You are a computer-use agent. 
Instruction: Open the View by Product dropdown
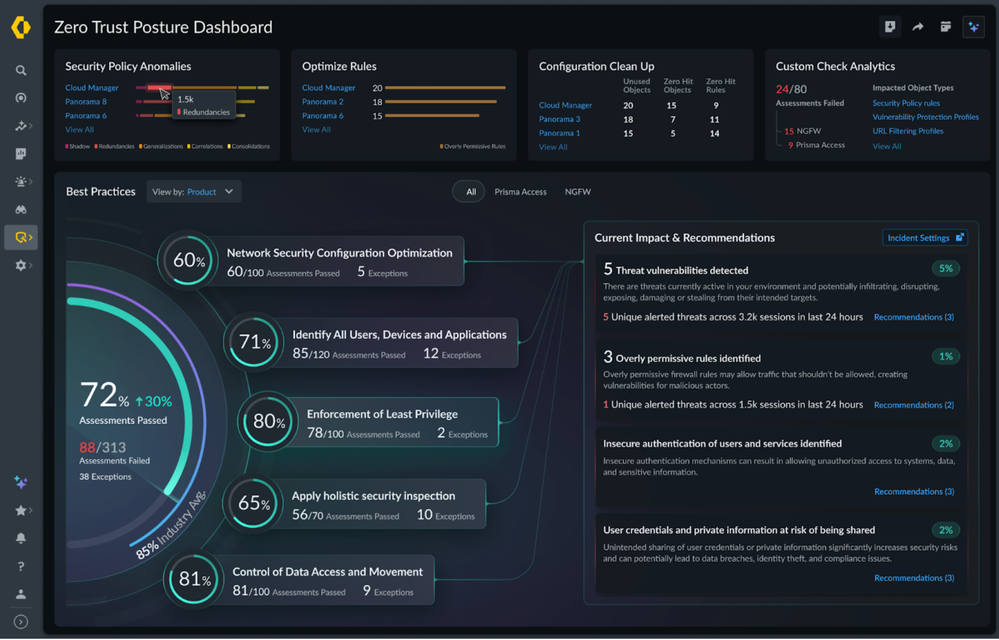(194, 192)
